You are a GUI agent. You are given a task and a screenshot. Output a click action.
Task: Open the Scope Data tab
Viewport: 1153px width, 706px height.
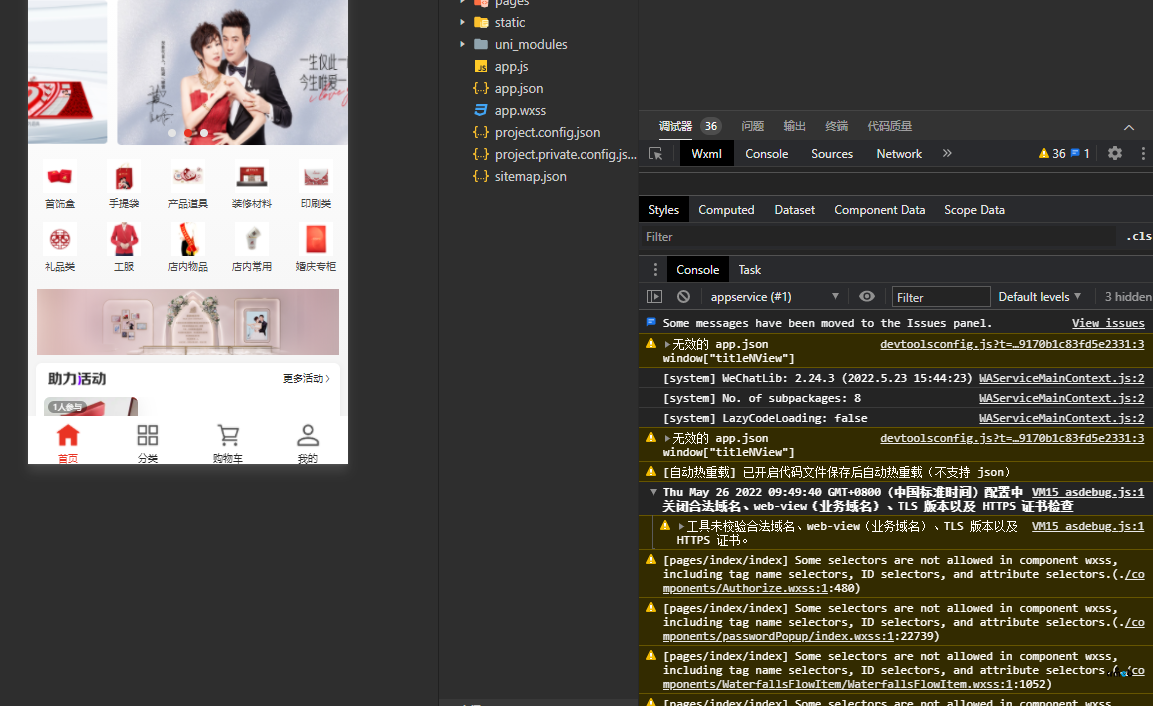pos(974,210)
